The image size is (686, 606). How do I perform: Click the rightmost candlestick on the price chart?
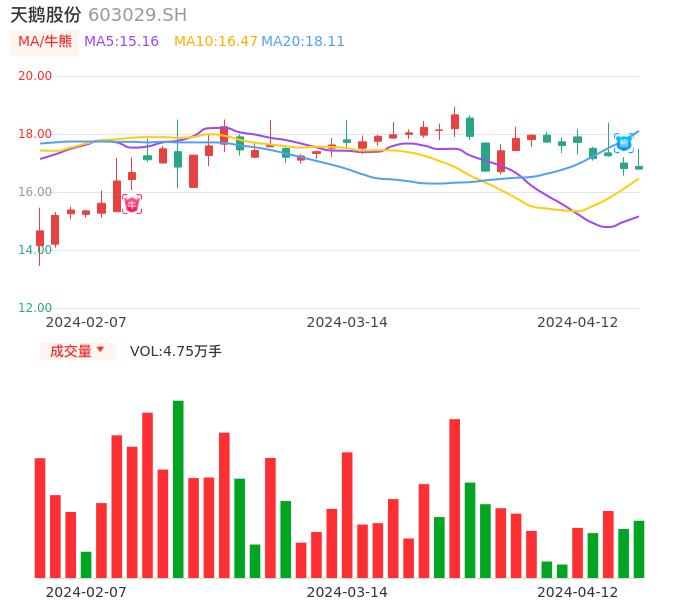coord(639,167)
